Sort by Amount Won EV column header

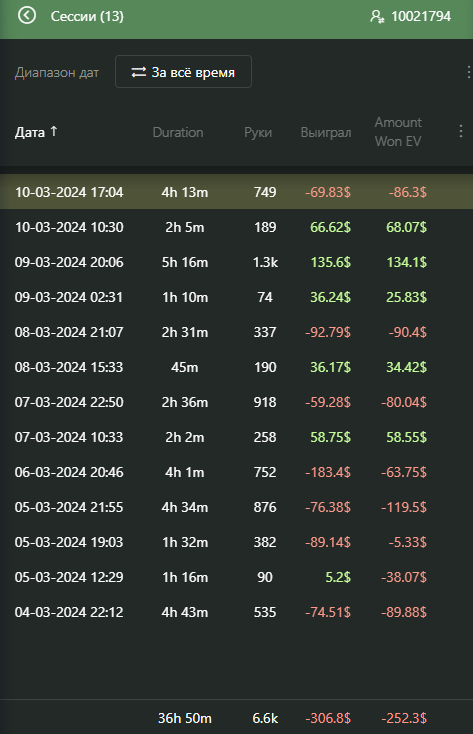click(x=398, y=132)
